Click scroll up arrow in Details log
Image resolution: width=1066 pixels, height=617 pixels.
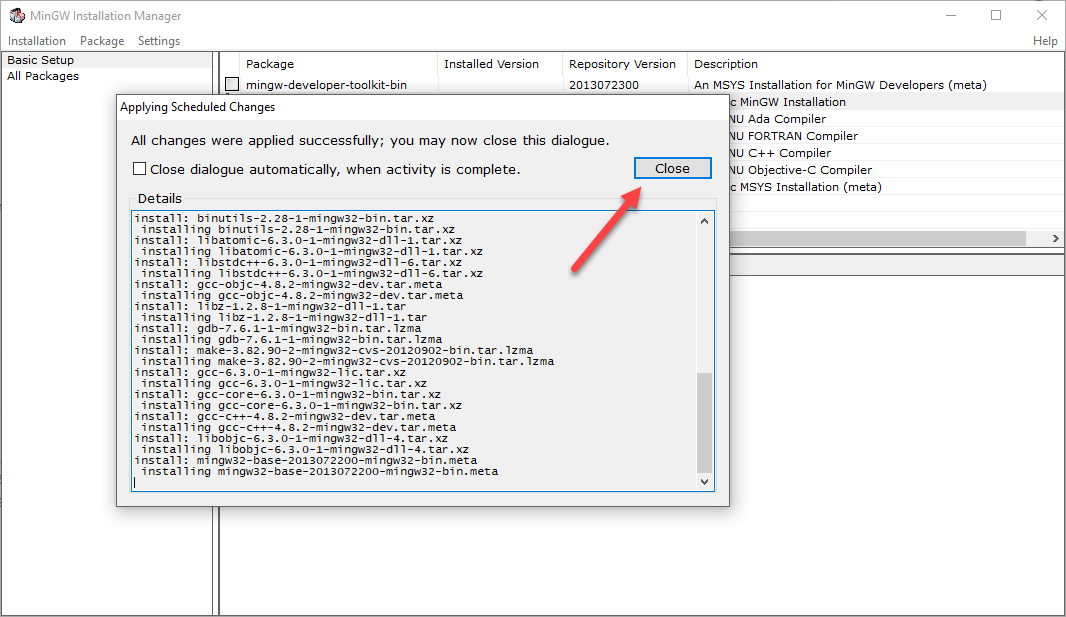[x=704, y=222]
